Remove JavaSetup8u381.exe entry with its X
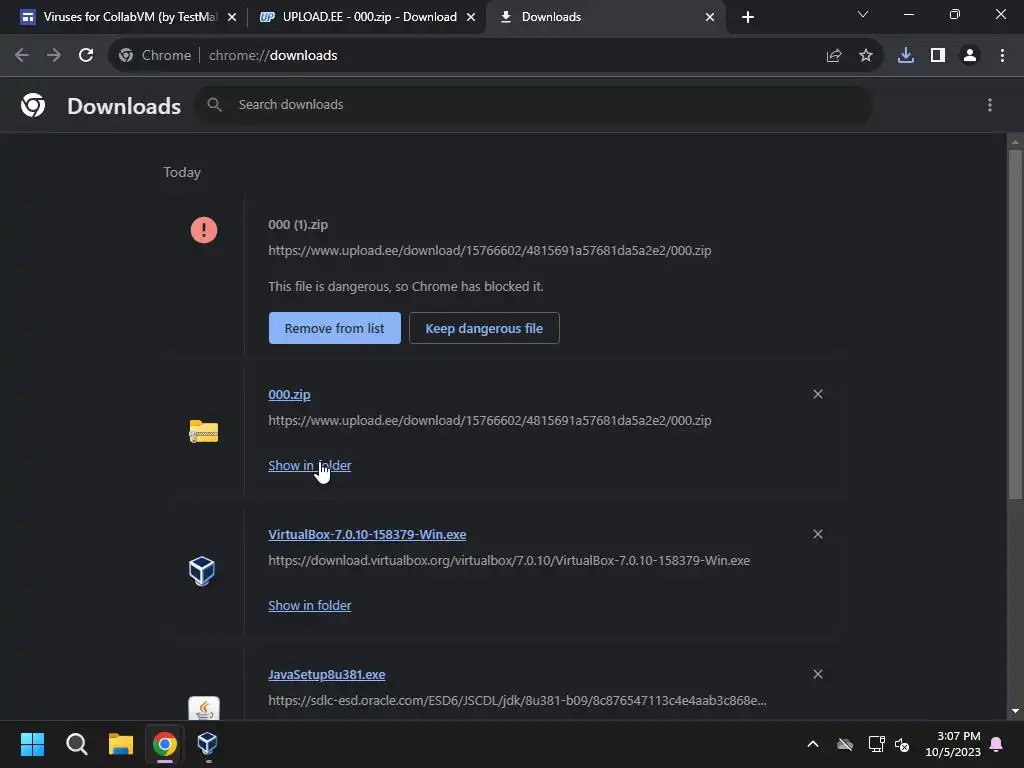Screen dimensions: 1024x768 click(x=818, y=674)
